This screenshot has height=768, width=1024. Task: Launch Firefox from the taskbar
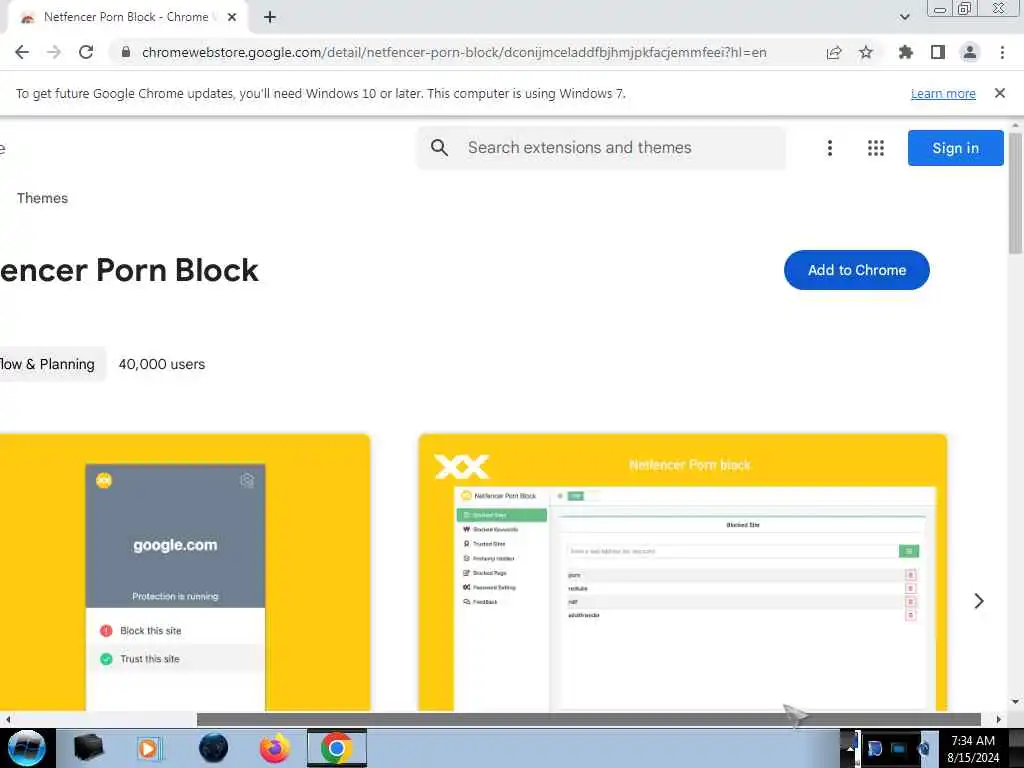(x=275, y=748)
